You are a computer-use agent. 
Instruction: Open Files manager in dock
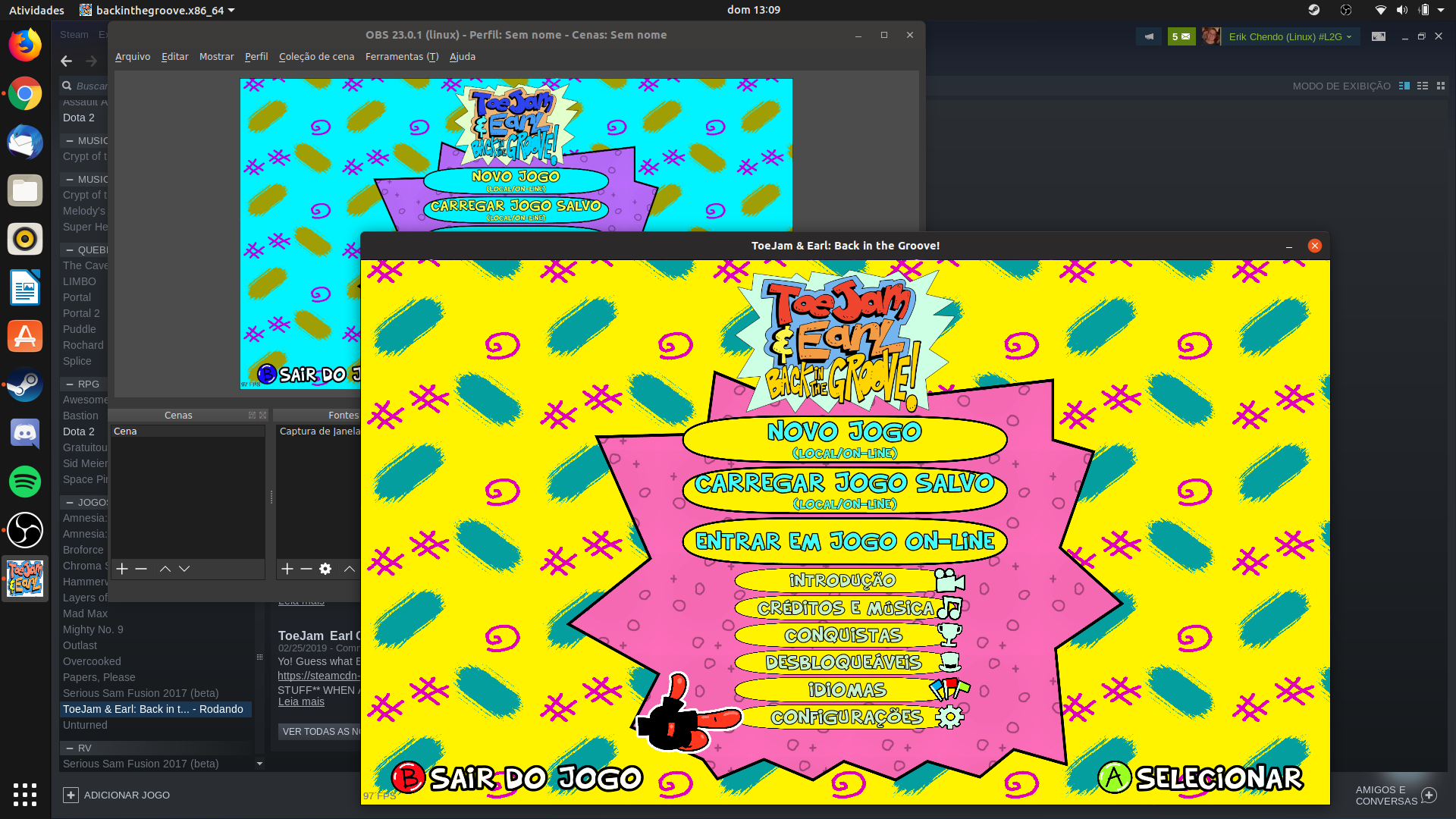coord(25,190)
